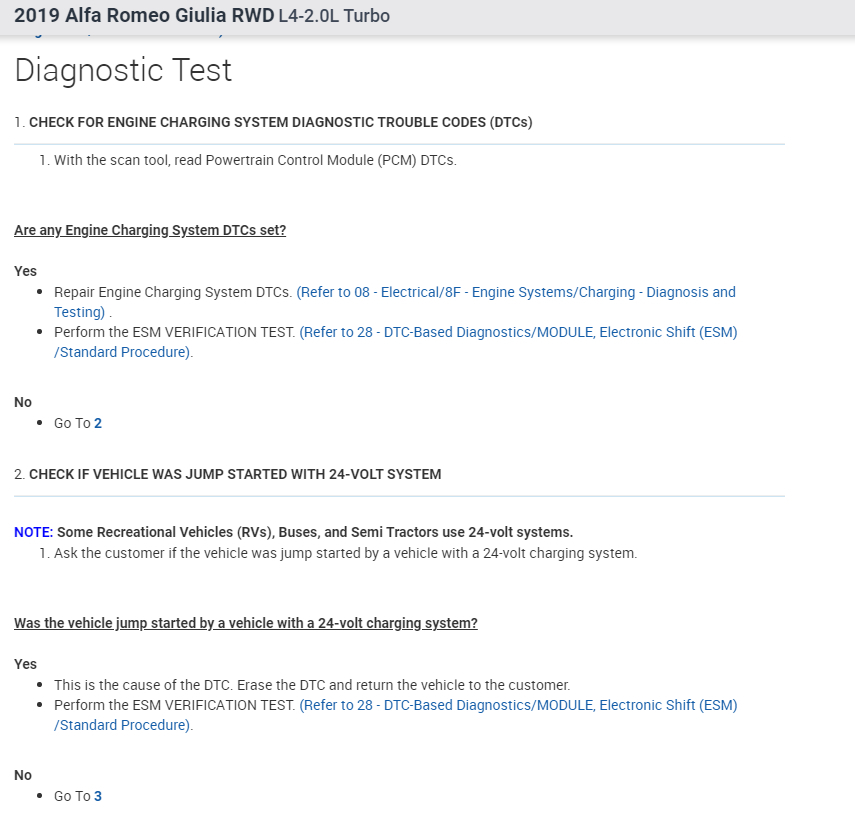Follow the "Go To 2" step link

[x=98, y=423]
